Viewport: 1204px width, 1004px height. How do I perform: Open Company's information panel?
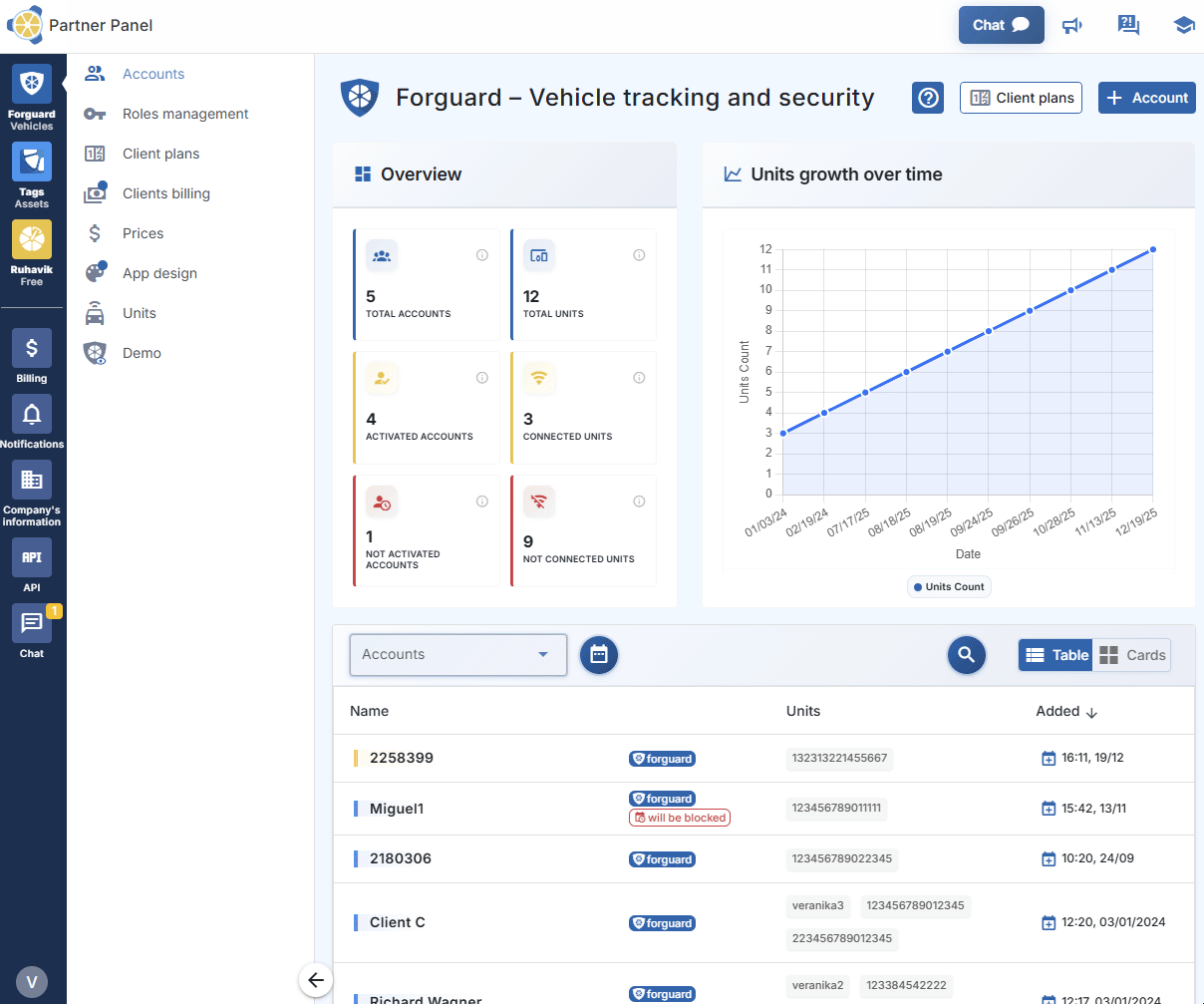coord(32,481)
